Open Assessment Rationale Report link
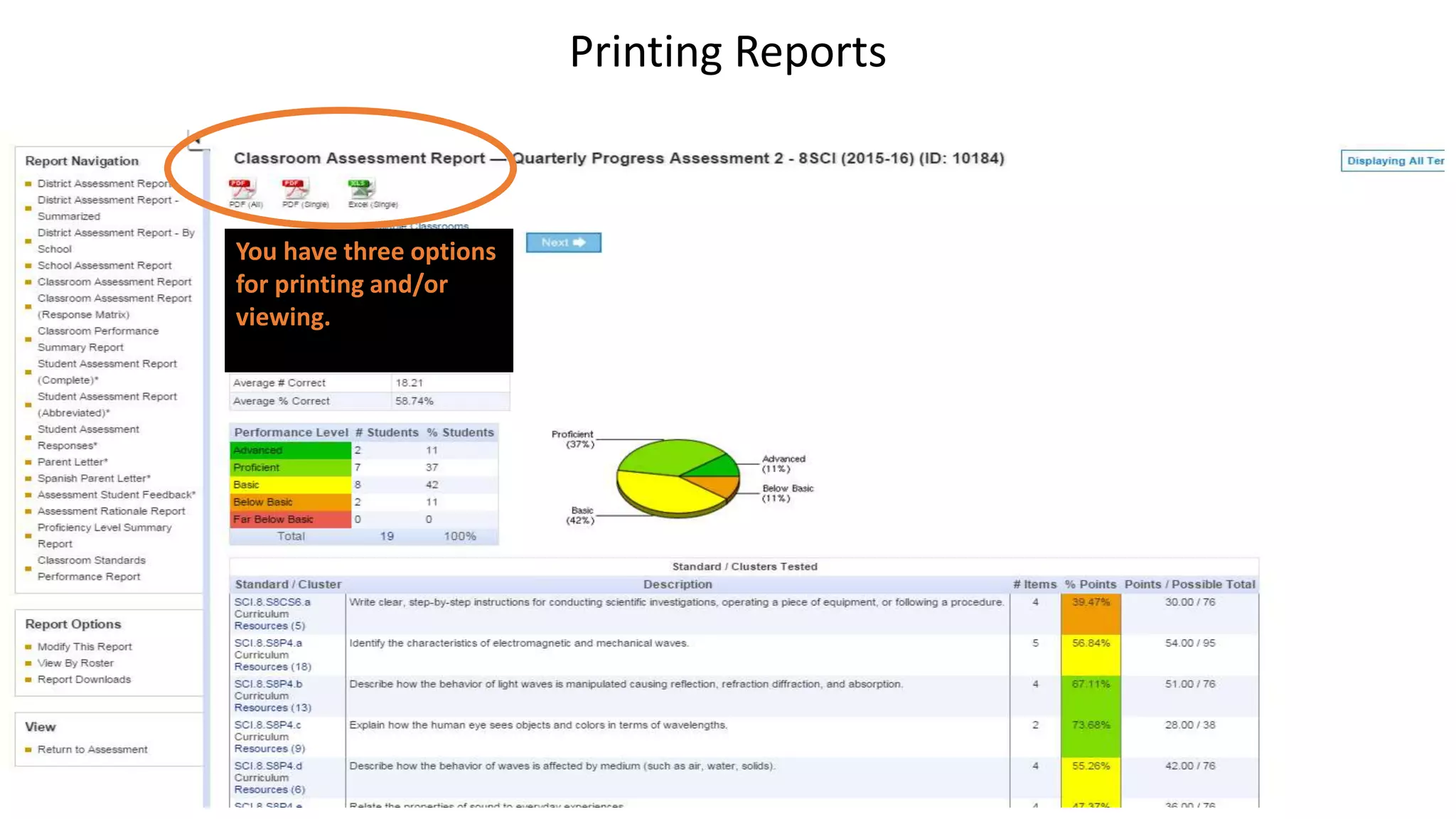This screenshot has width=1456, height=819. 112,510
